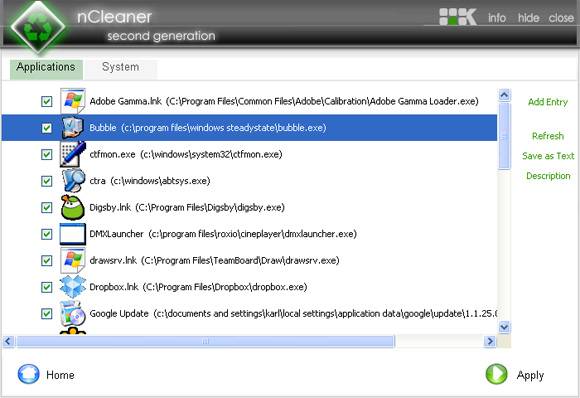580x398 pixels.
Task: Click the Google Update disc icon
Action: pyautogui.click(x=73, y=313)
